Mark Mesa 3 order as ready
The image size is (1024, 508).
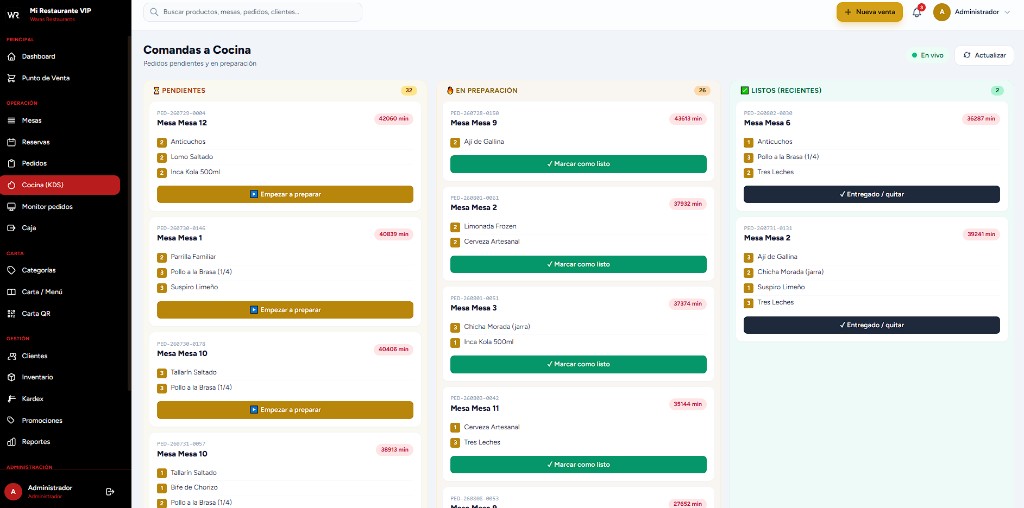tap(578, 364)
